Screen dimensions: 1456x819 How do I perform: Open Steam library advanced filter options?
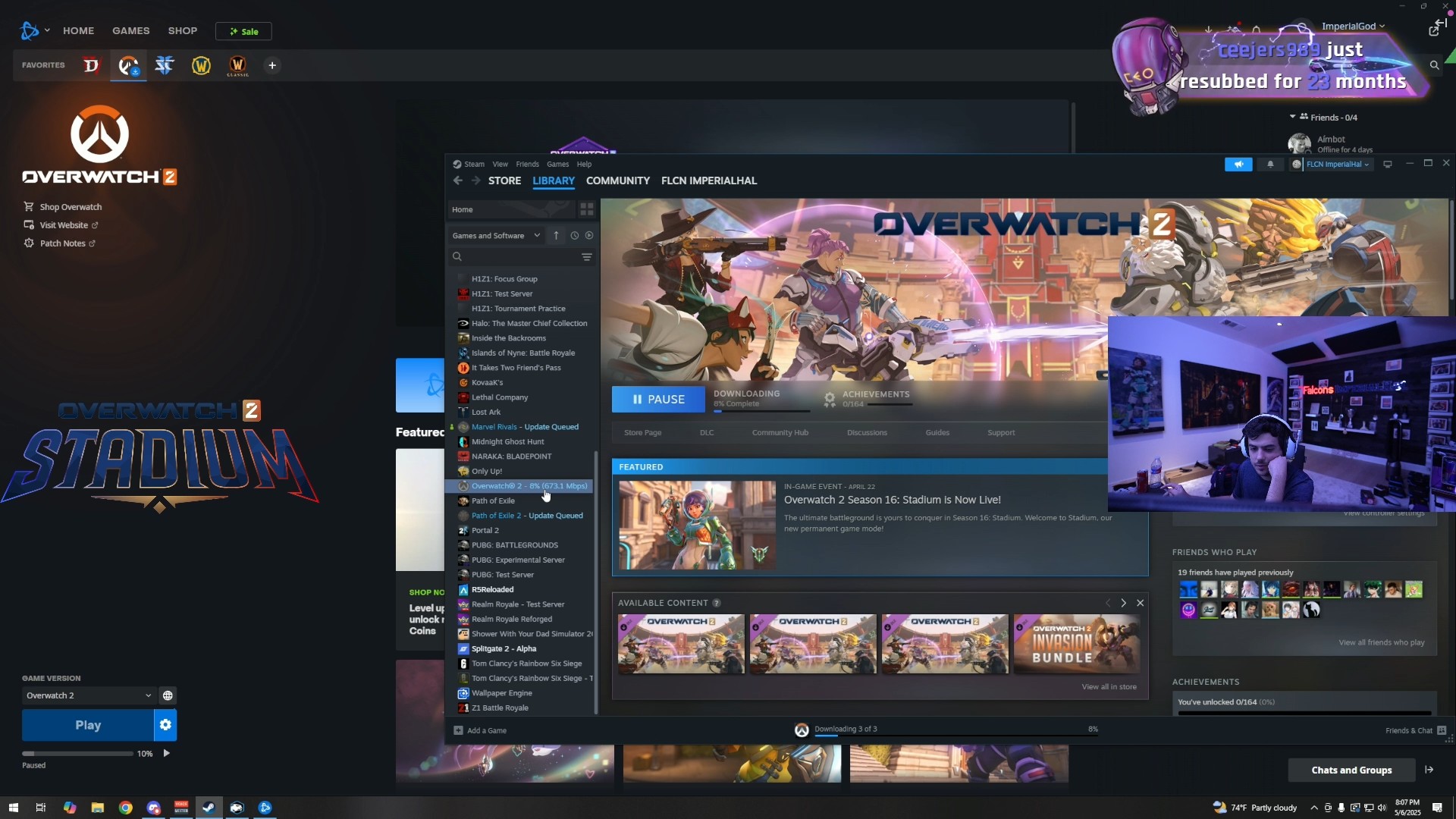click(587, 257)
